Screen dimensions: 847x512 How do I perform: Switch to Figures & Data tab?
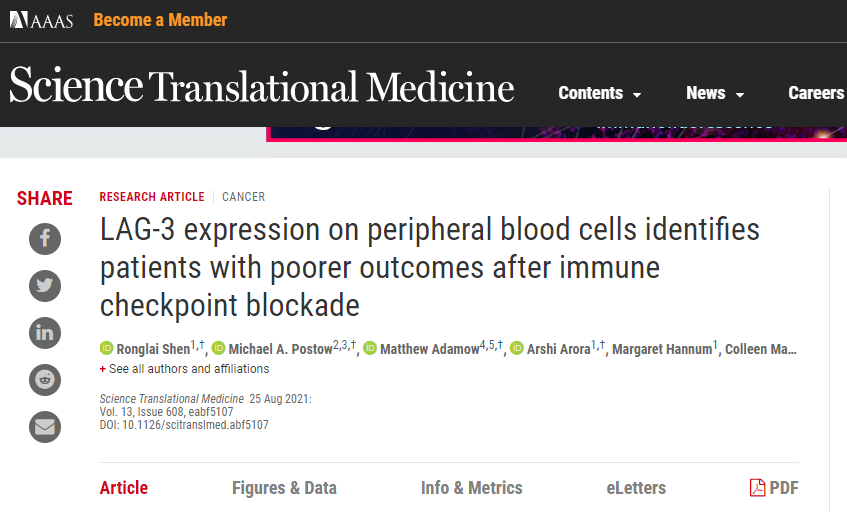click(284, 488)
